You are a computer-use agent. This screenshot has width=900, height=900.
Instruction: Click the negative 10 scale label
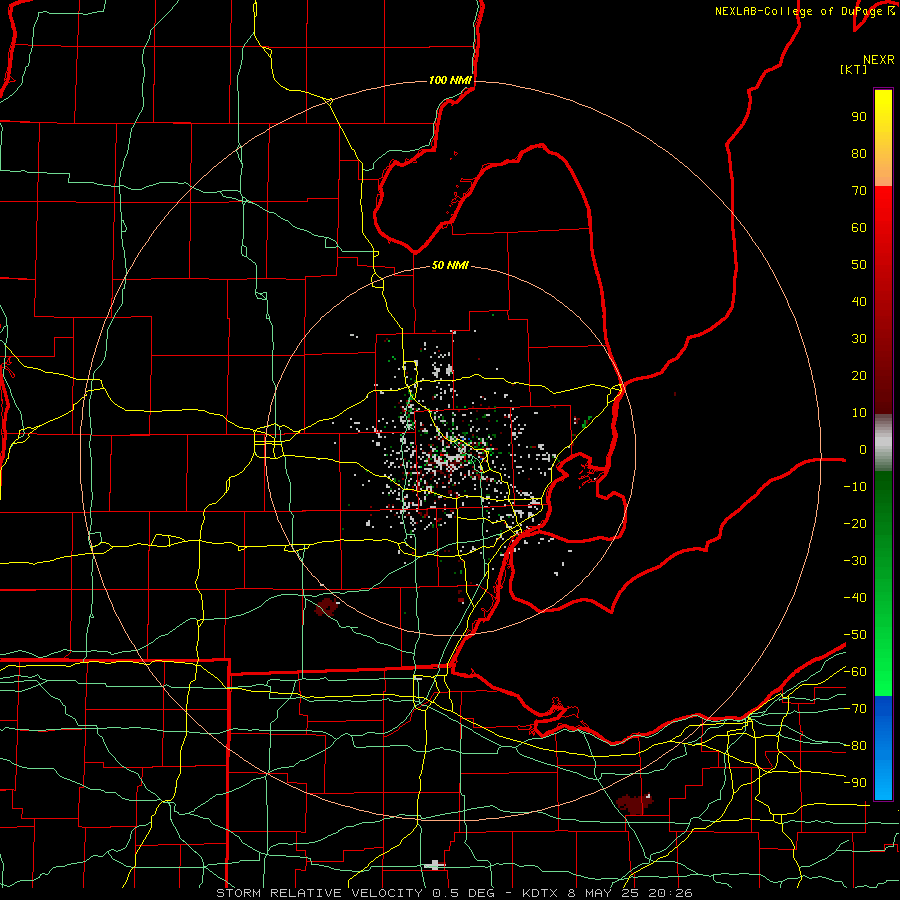[855, 487]
